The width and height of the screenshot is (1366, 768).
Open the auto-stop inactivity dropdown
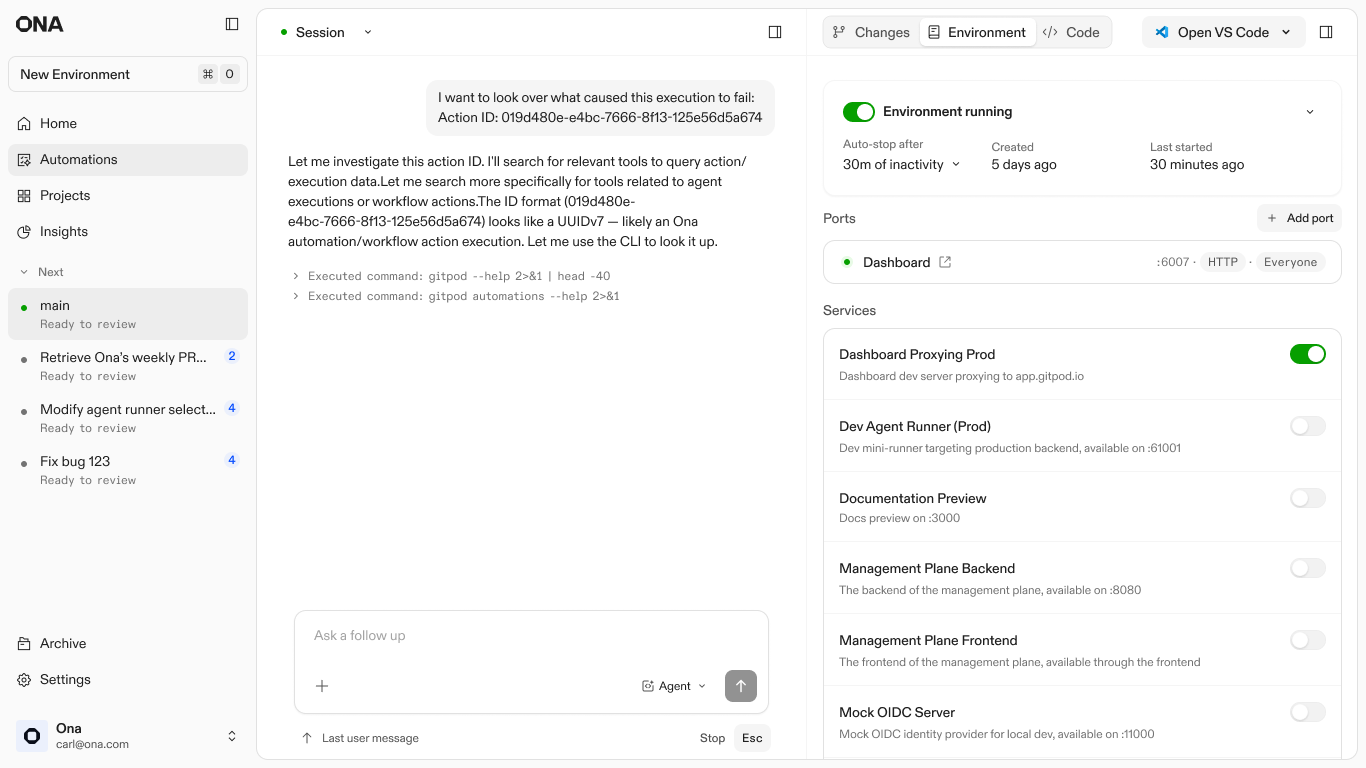pos(901,165)
